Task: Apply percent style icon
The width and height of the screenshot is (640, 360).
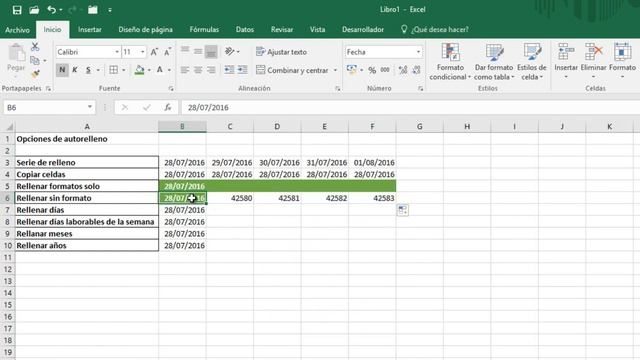Action: tap(372, 70)
